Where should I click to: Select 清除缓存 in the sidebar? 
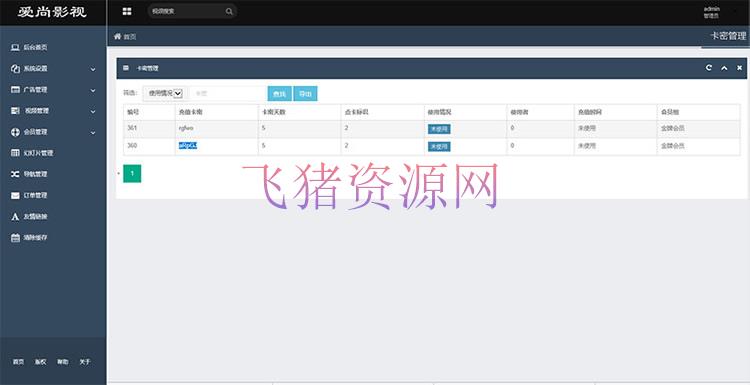35,238
